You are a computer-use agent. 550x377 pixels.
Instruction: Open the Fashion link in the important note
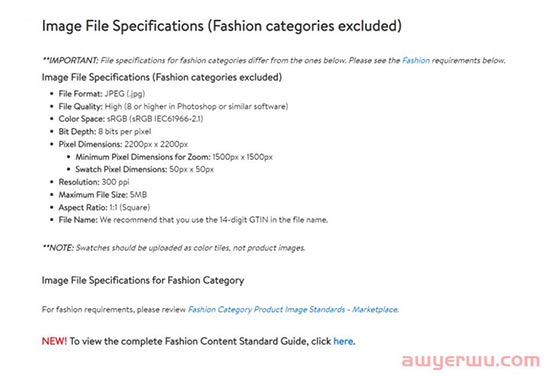tap(416, 60)
